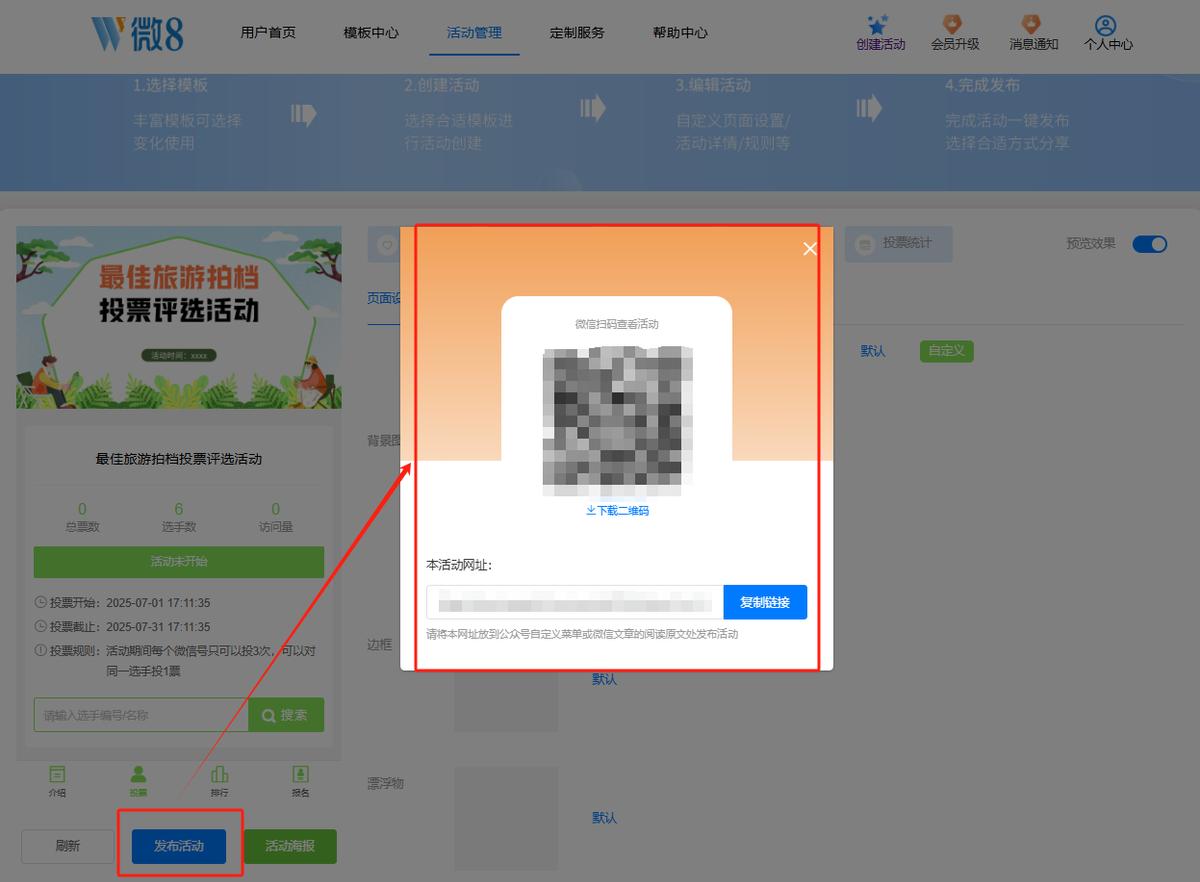Screen dimensions: 1200x882
Task: Click the step title 4.完成发布
Action: click(x=982, y=85)
